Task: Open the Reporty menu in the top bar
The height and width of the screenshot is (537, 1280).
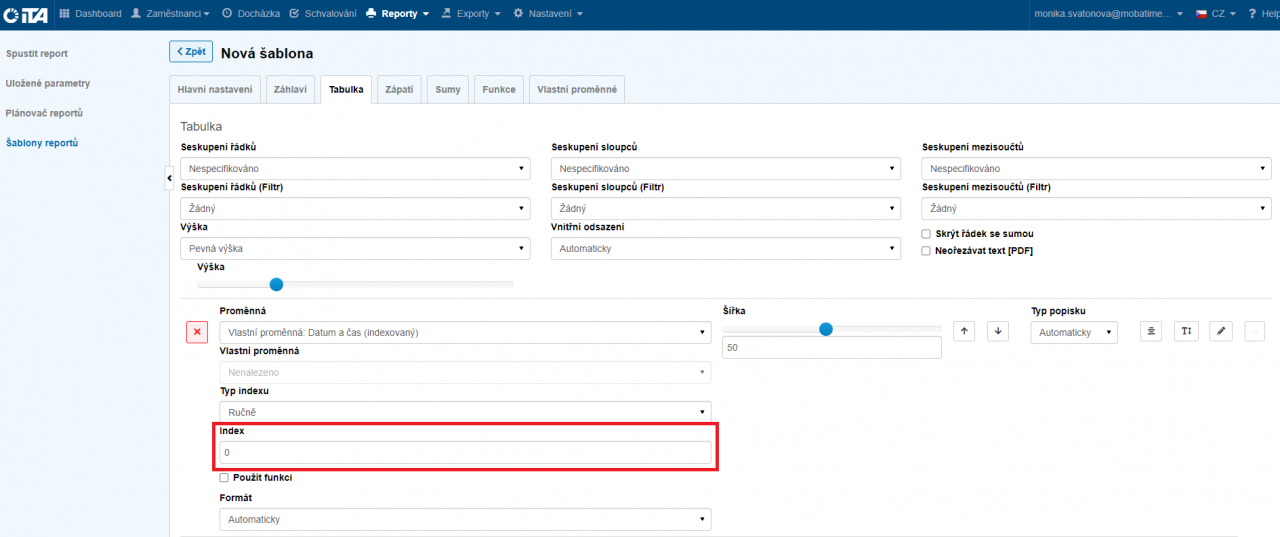Action: (x=398, y=14)
